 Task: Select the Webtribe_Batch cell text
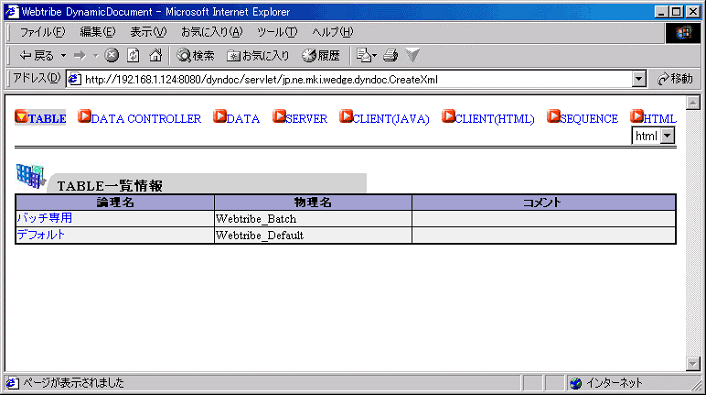click(256, 219)
